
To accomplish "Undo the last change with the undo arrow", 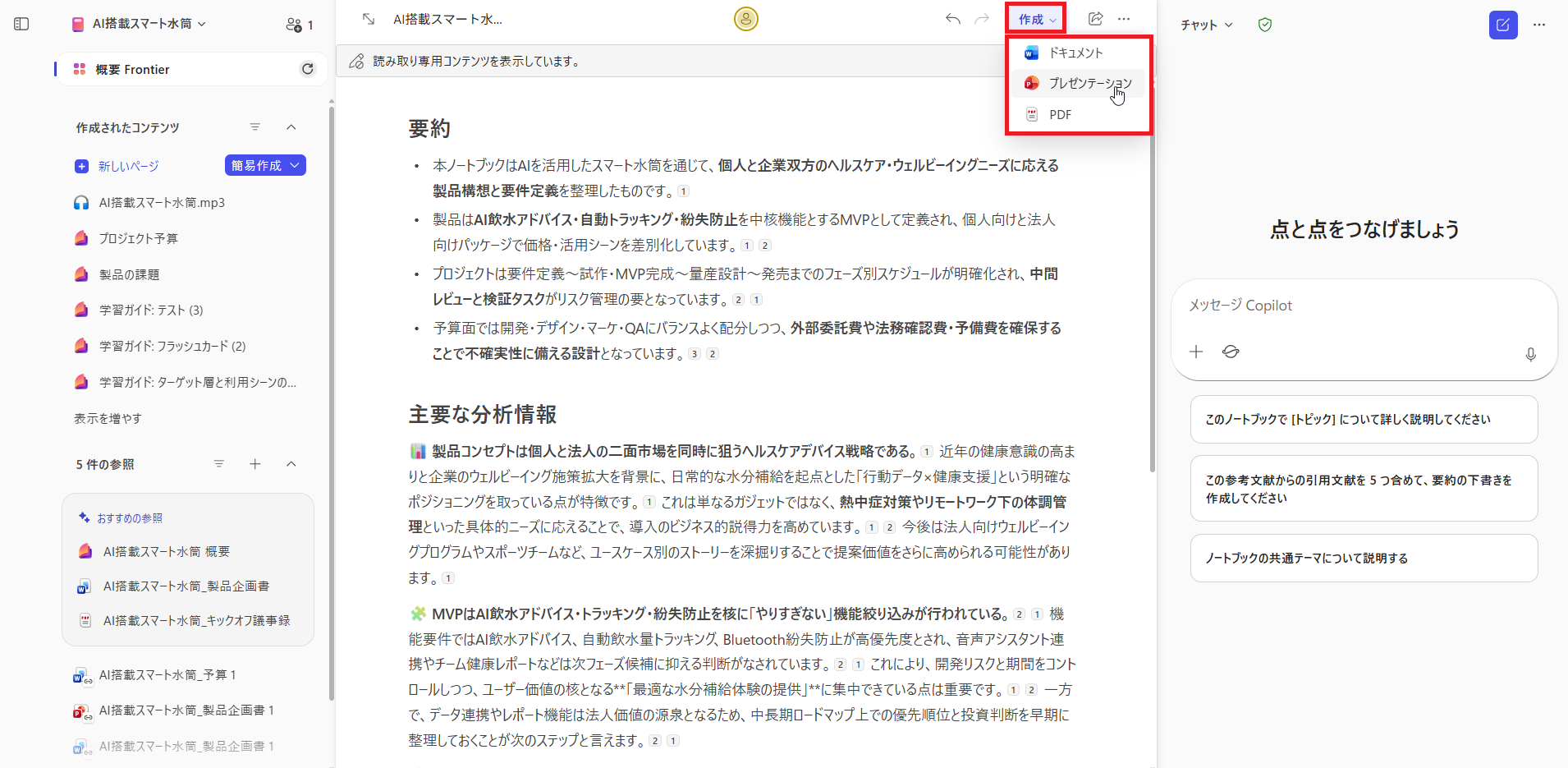I will click(952, 18).
